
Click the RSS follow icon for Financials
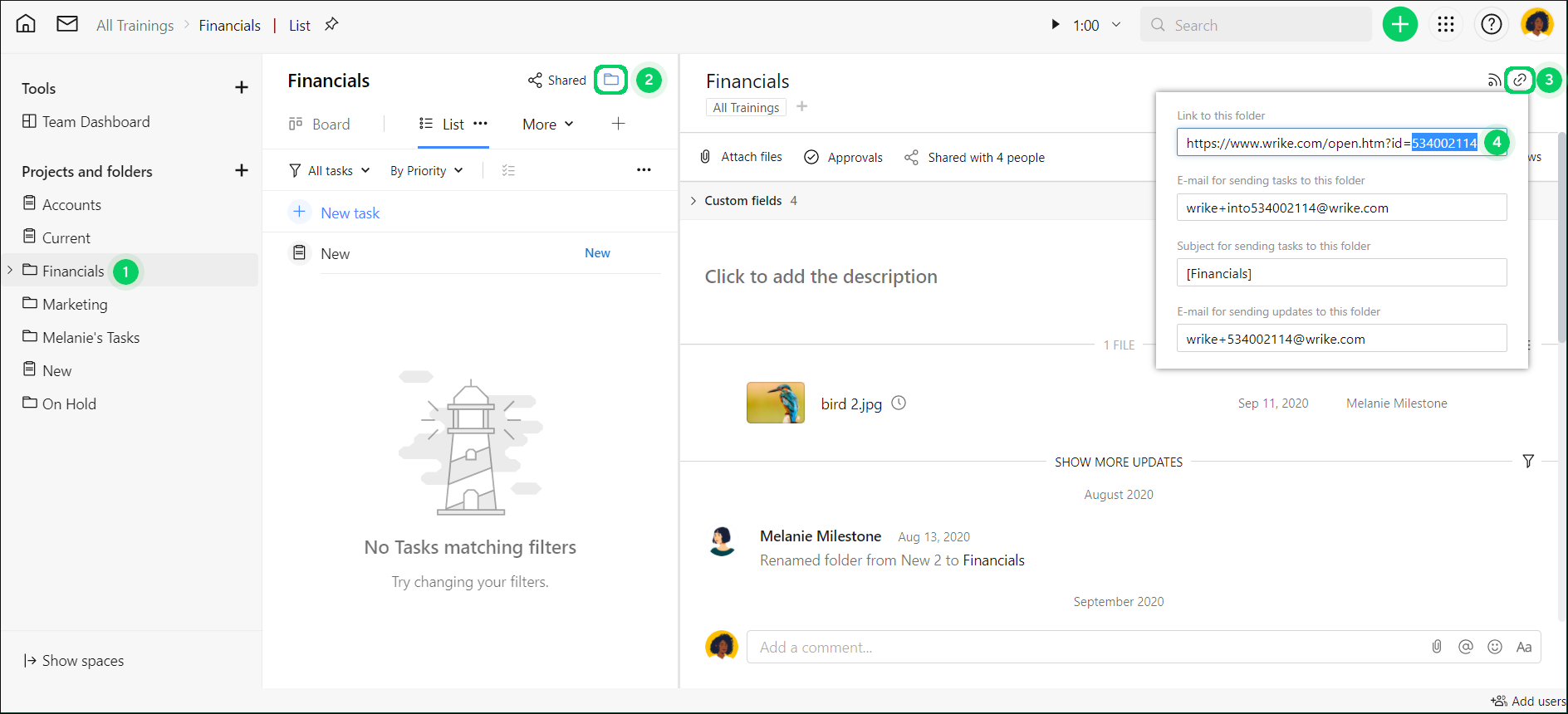pyautogui.click(x=1494, y=81)
